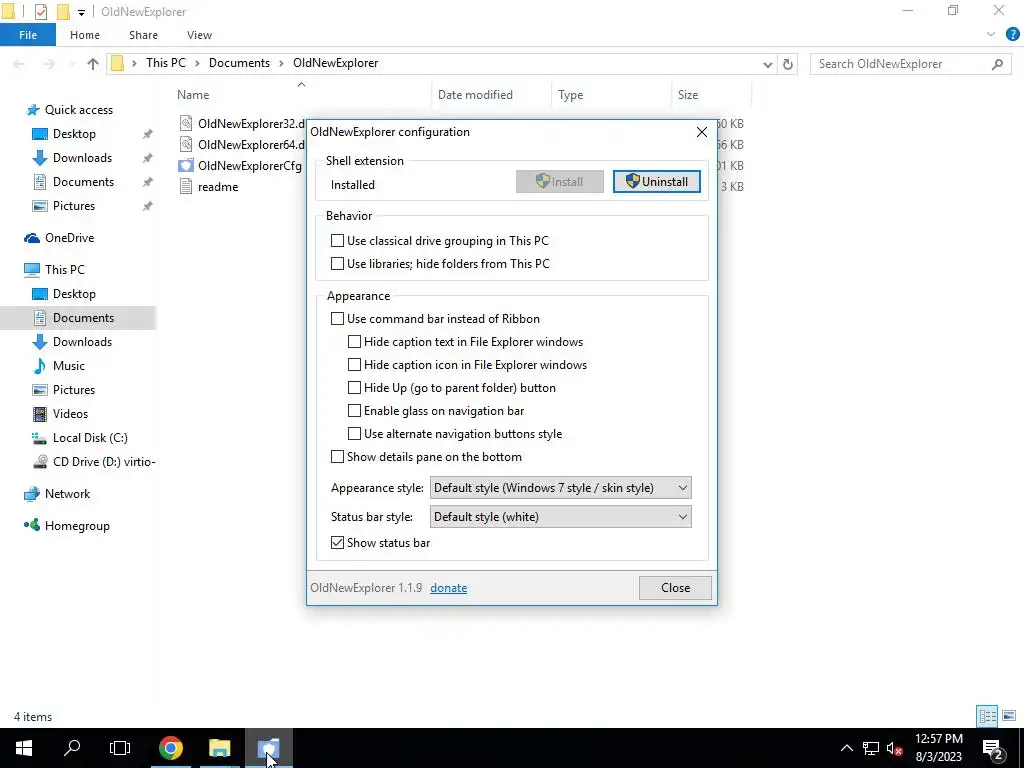Screen dimensions: 1024x768
Task: Switch to the Share ribbon tab
Action: (143, 35)
